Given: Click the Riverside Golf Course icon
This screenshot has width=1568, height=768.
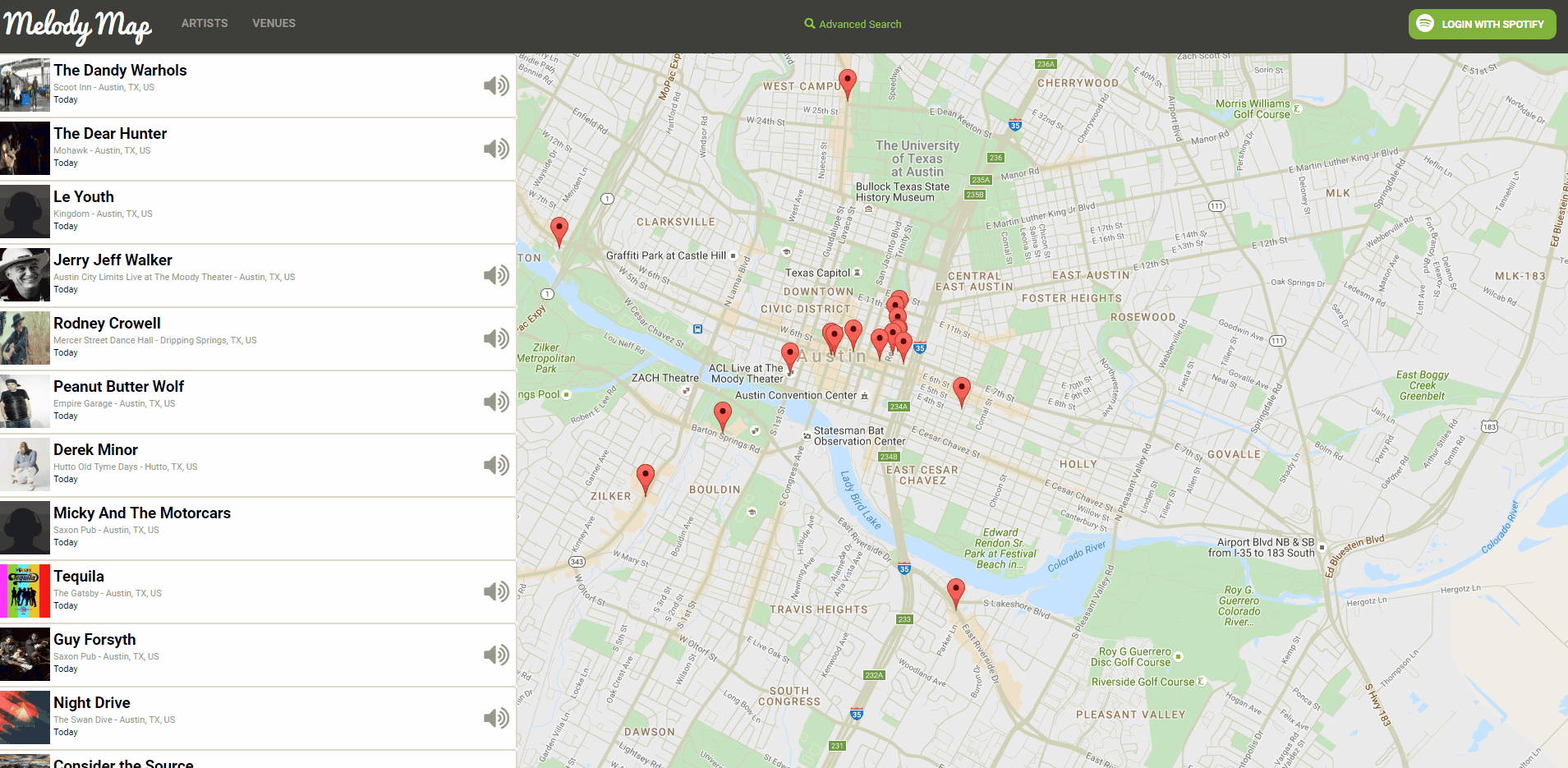Looking at the screenshot, I should click(1201, 682).
